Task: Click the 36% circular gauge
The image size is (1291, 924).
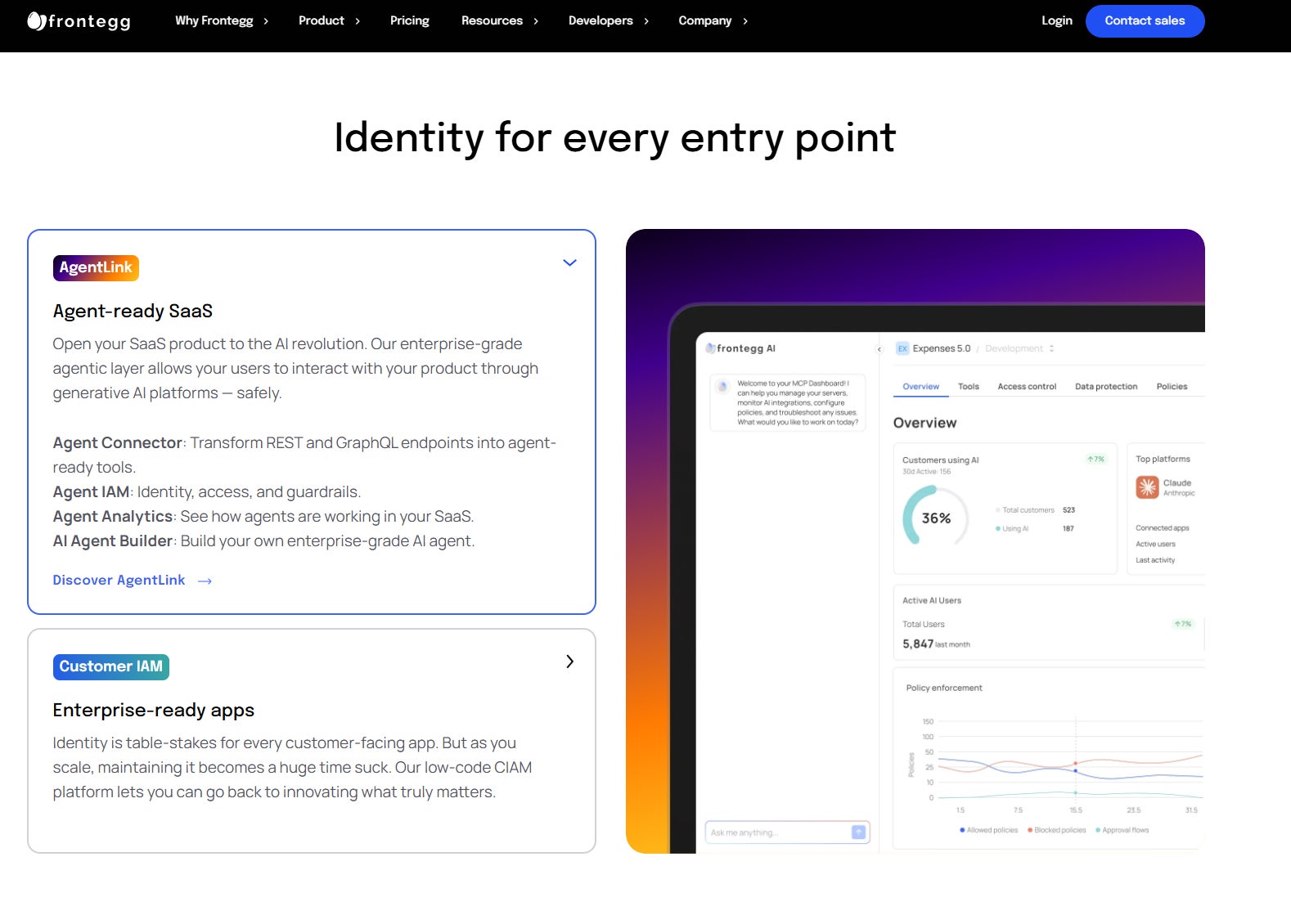Action: [x=936, y=518]
